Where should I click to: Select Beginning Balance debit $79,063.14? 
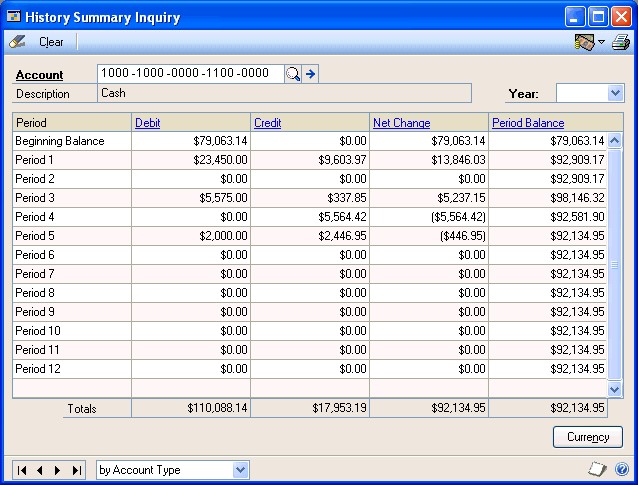tap(220, 141)
